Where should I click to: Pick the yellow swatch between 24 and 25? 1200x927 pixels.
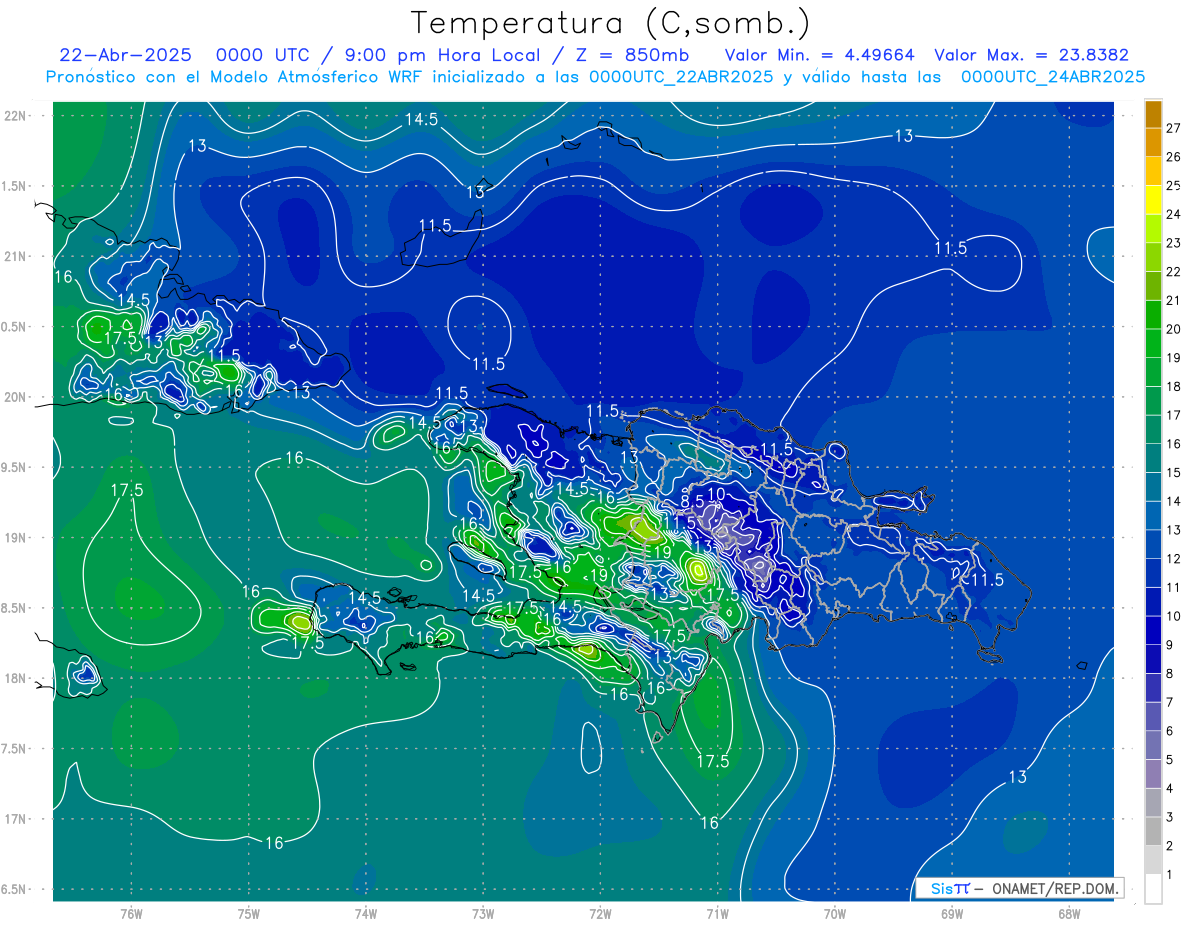[x=1153, y=200]
